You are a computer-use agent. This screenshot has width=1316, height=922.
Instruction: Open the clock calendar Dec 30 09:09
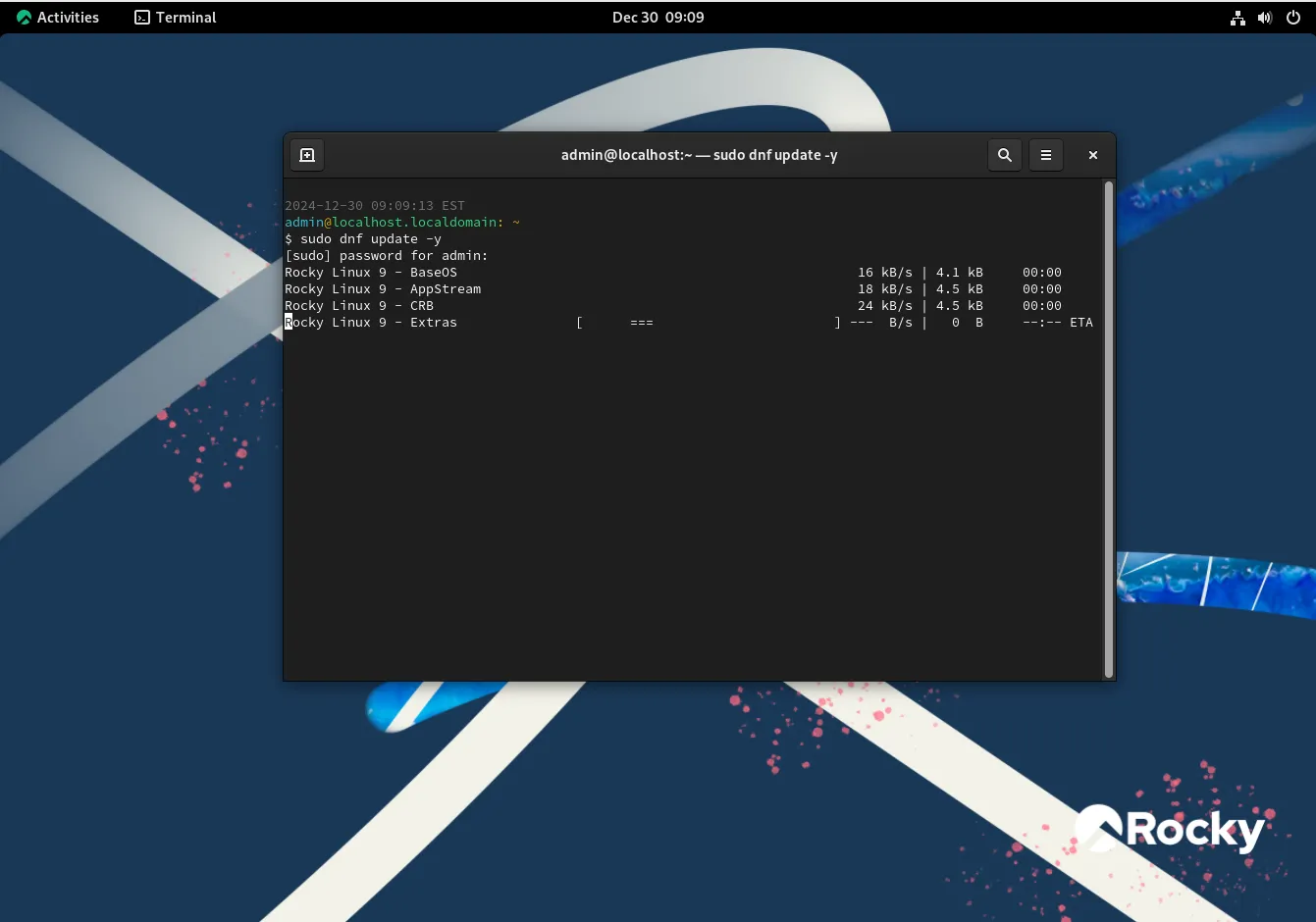point(658,17)
